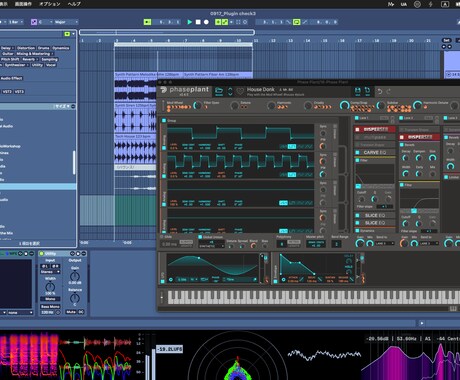Toggle the CARVE EQ effect on or off
Viewport: 460px width, 380px height.
point(358,152)
